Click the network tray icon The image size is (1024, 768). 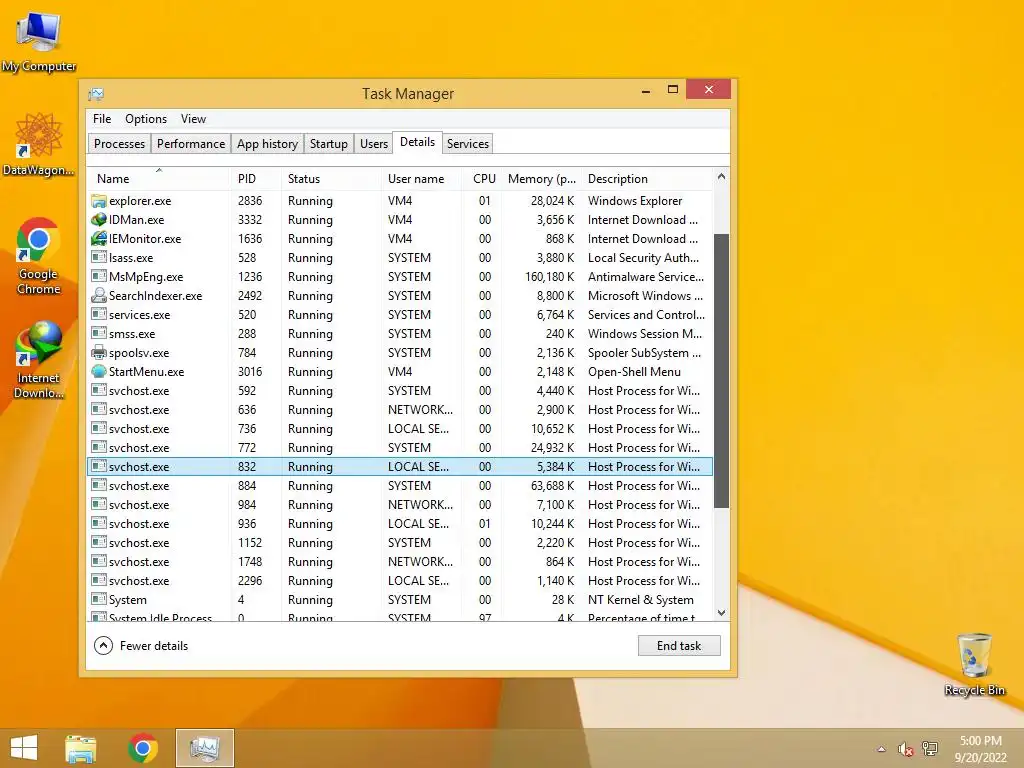click(x=930, y=749)
